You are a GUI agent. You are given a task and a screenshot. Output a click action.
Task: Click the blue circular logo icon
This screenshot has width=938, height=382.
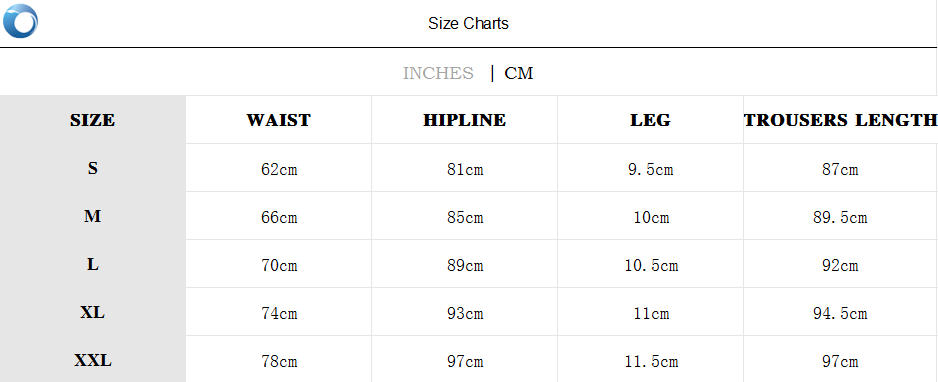pos(20,21)
